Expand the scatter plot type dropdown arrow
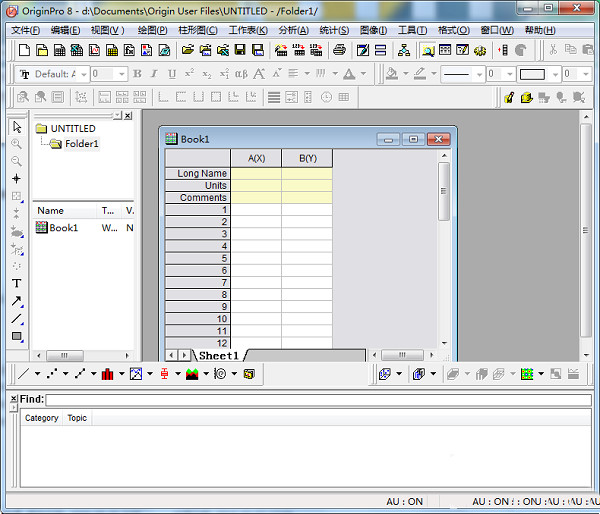This screenshot has width=600, height=514. (x=65, y=374)
